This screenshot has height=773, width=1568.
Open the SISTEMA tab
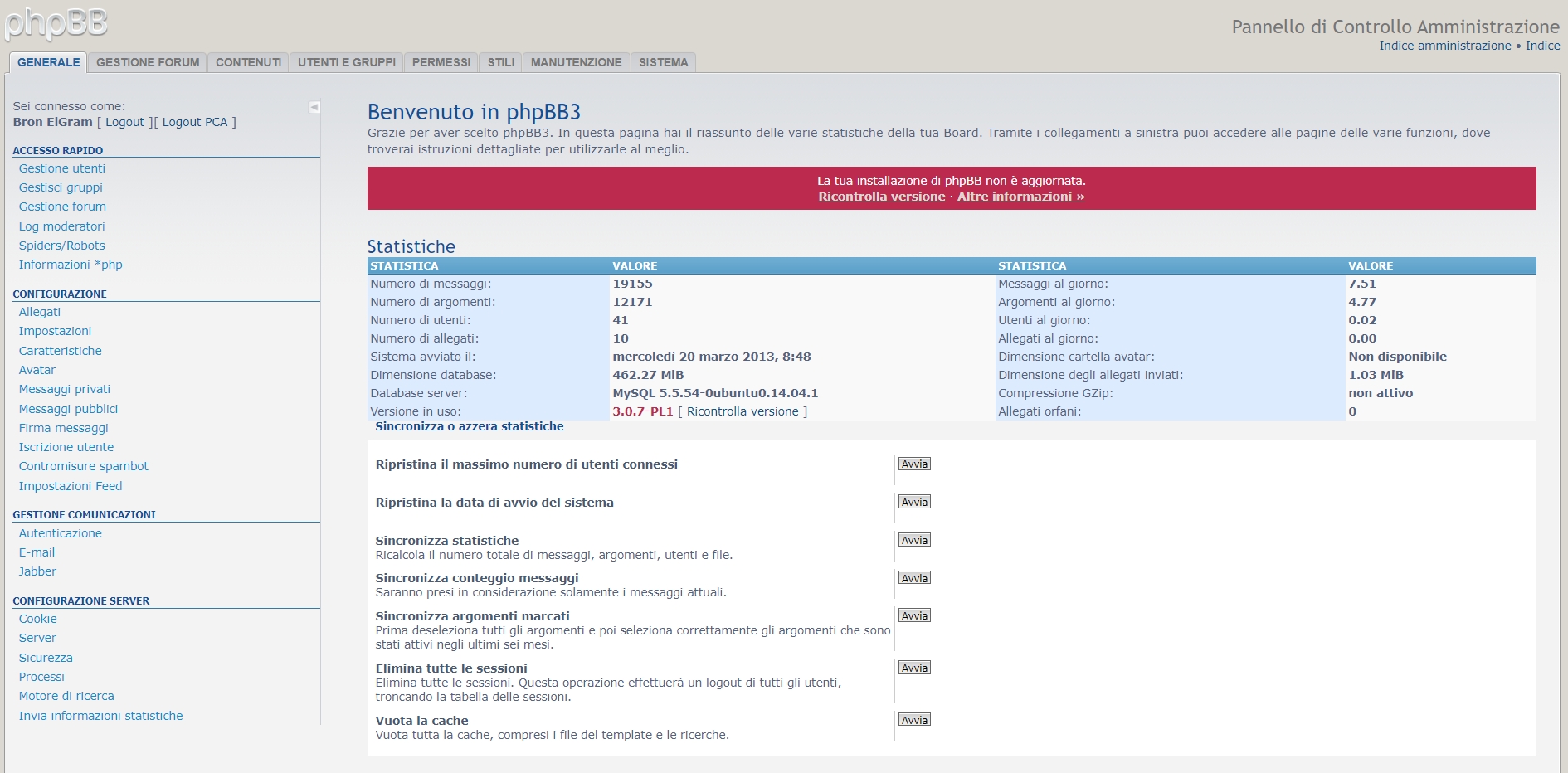coord(664,62)
